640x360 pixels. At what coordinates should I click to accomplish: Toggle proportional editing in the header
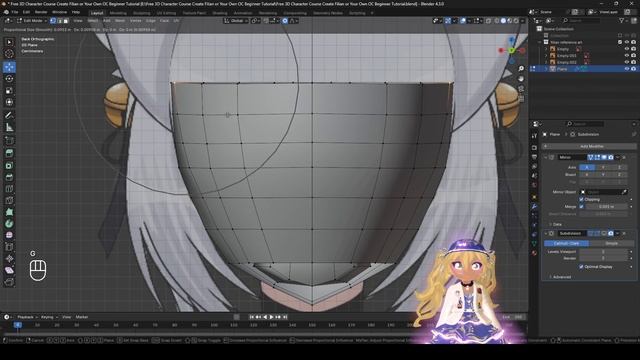click(x=285, y=20)
